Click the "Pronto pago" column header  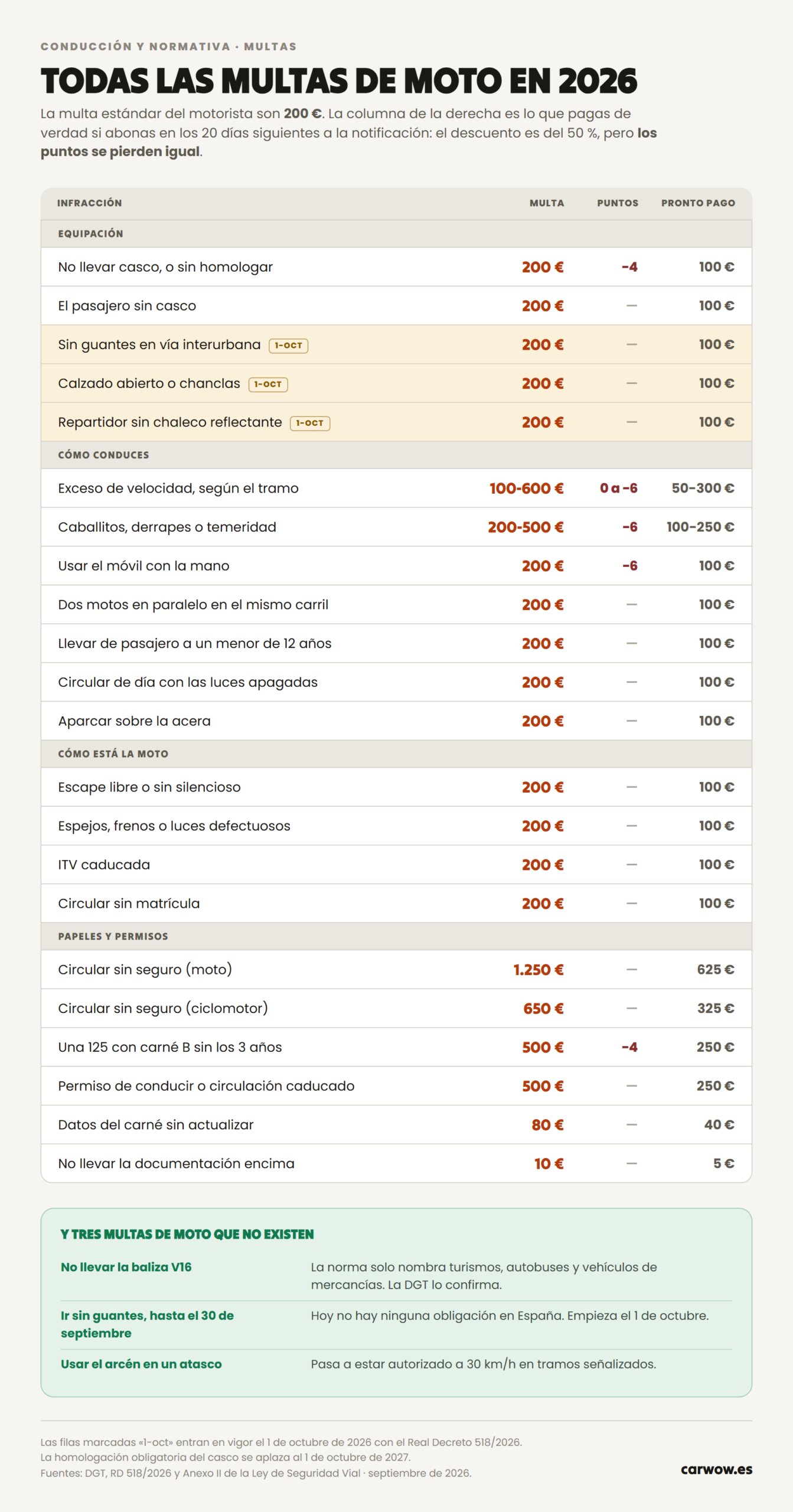coord(698,203)
